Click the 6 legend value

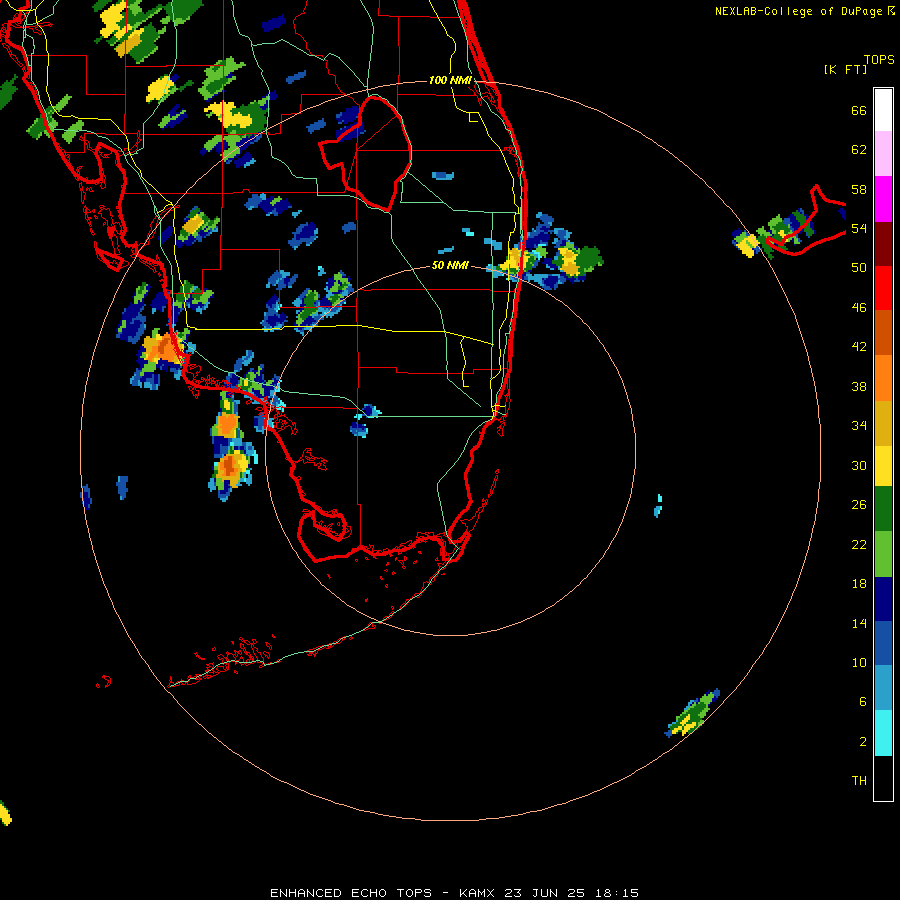click(x=862, y=701)
